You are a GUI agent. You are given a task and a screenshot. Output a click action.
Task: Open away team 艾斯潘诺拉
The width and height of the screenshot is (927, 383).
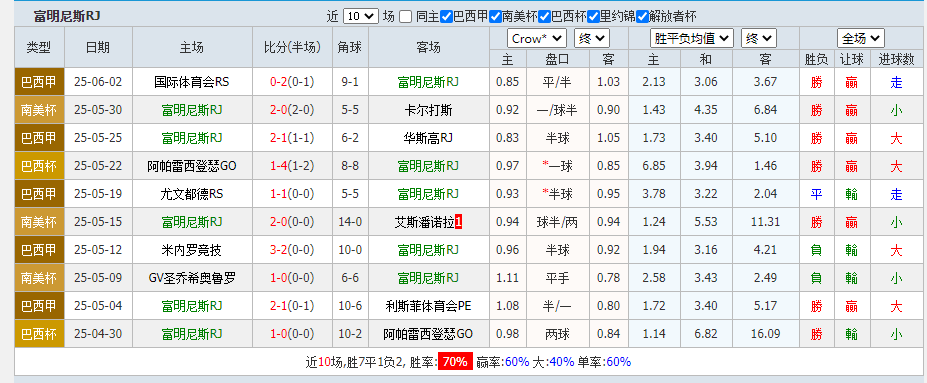pyautogui.click(x=424, y=222)
